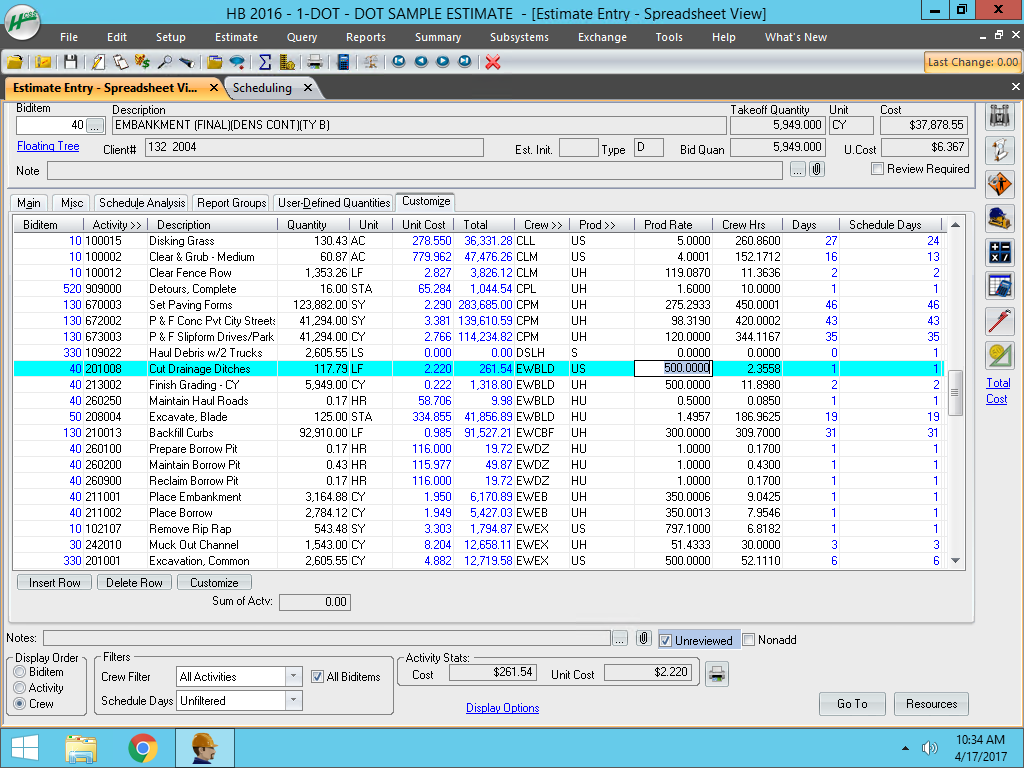Screen dimensions: 1024x768
Task: Uncheck the Unreviewed checkbox
Action: pos(665,641)
